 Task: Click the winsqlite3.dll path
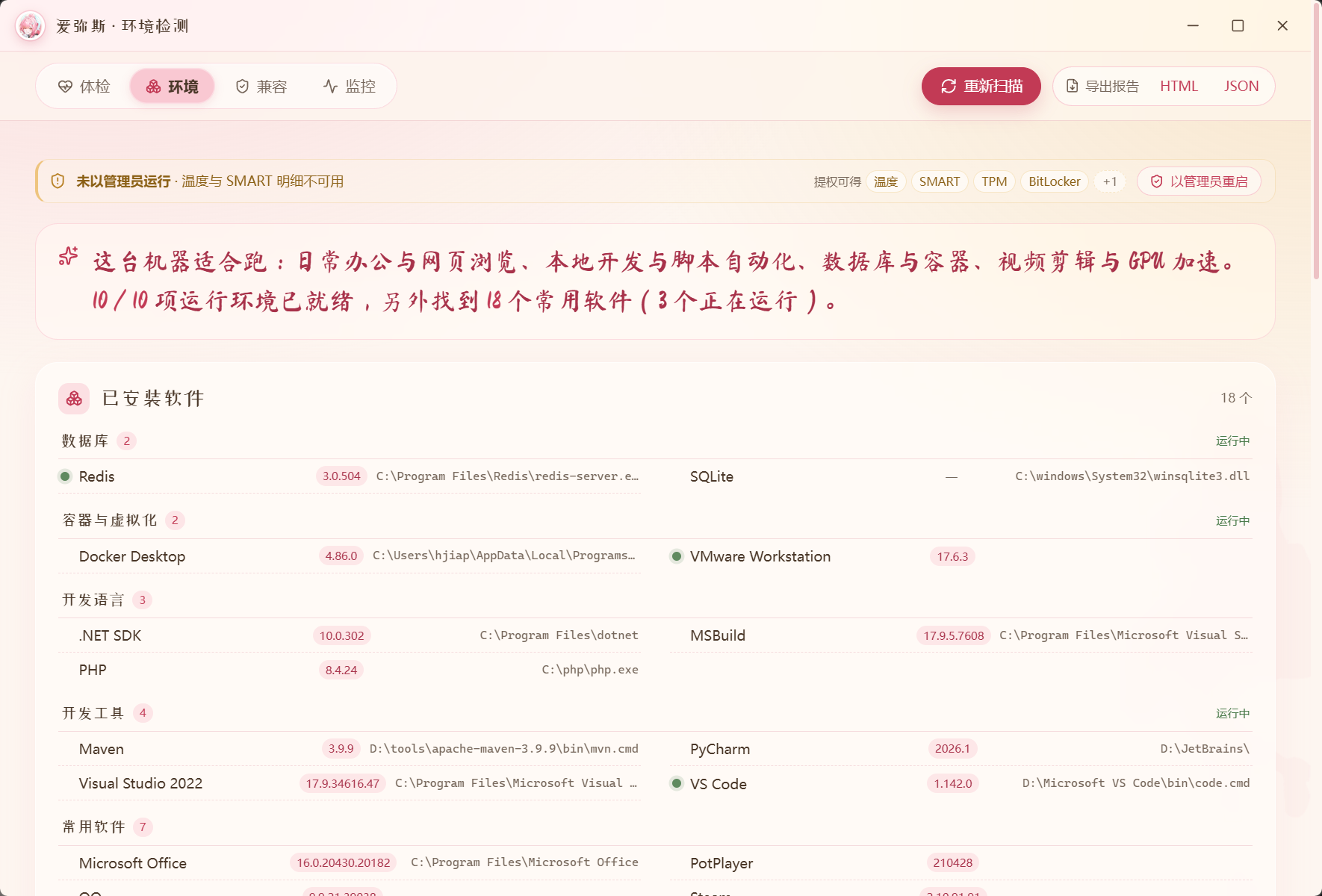(x=1132, y=476)
